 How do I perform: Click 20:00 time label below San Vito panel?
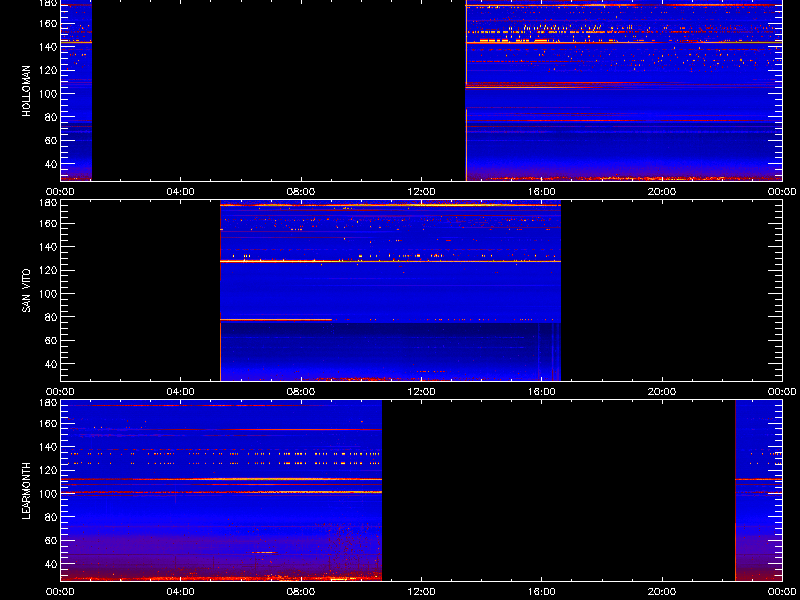pyautogui.click(x=662, y=392)
